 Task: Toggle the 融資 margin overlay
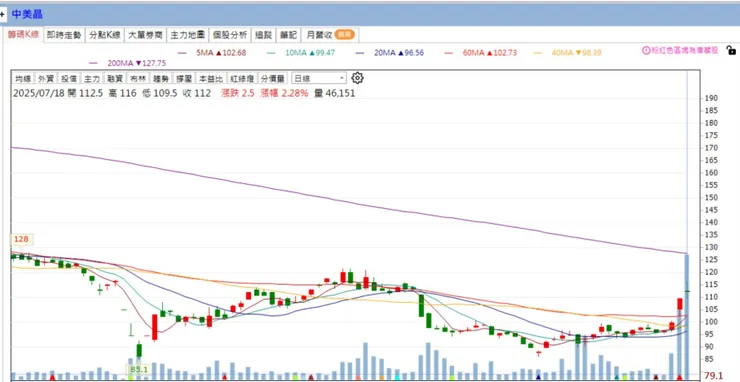coord(115,78)
